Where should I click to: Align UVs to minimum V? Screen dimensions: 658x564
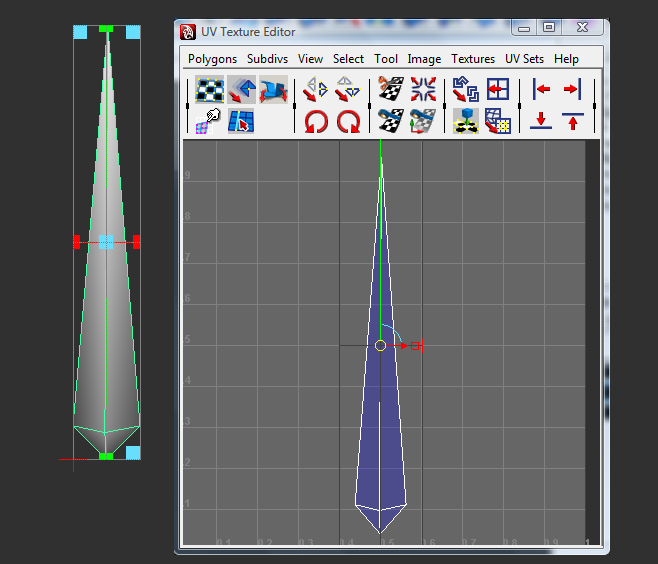coord(541,122)
